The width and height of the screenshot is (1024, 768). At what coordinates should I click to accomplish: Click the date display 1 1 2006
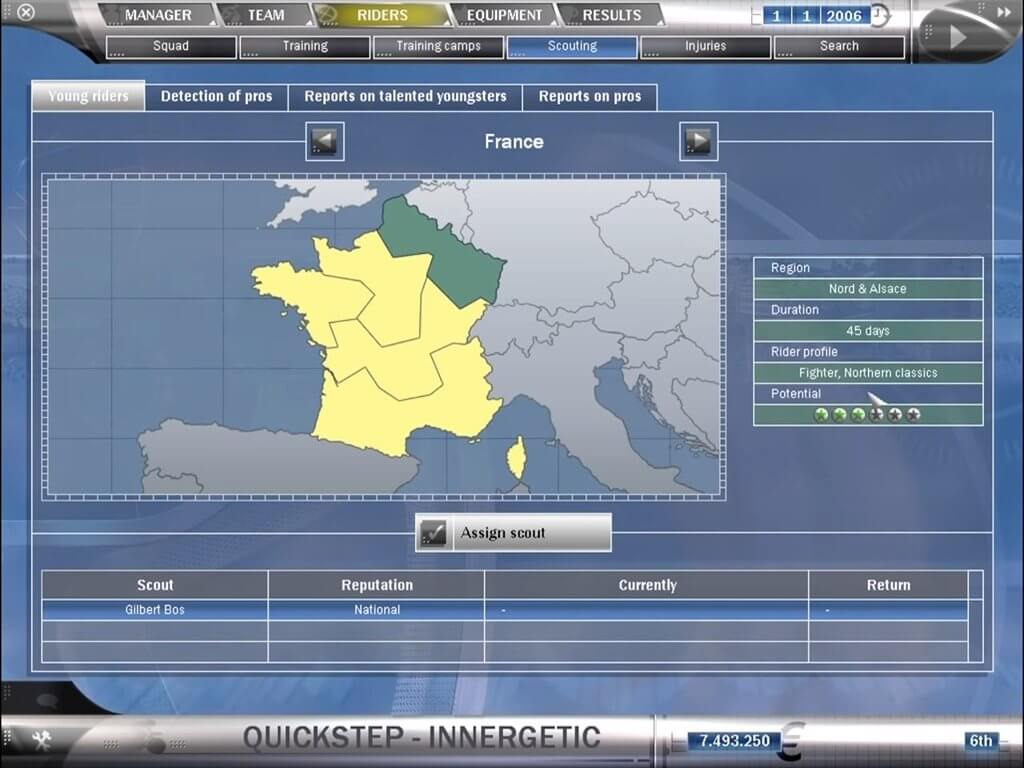point(816,16)
